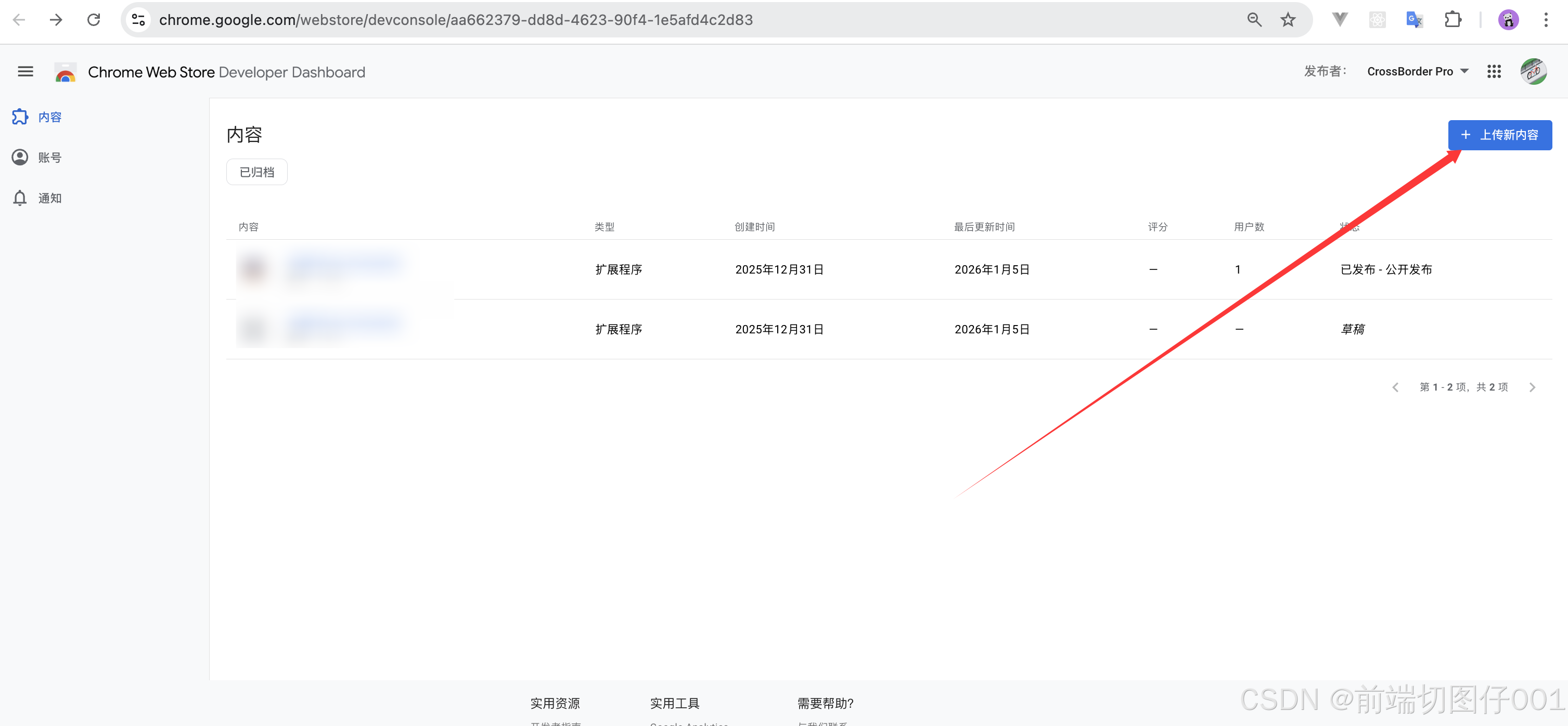Expand the CrossBorder Pro publisher dropdown
Viewport: 1568px width, 726px height.
(1417, 72)
